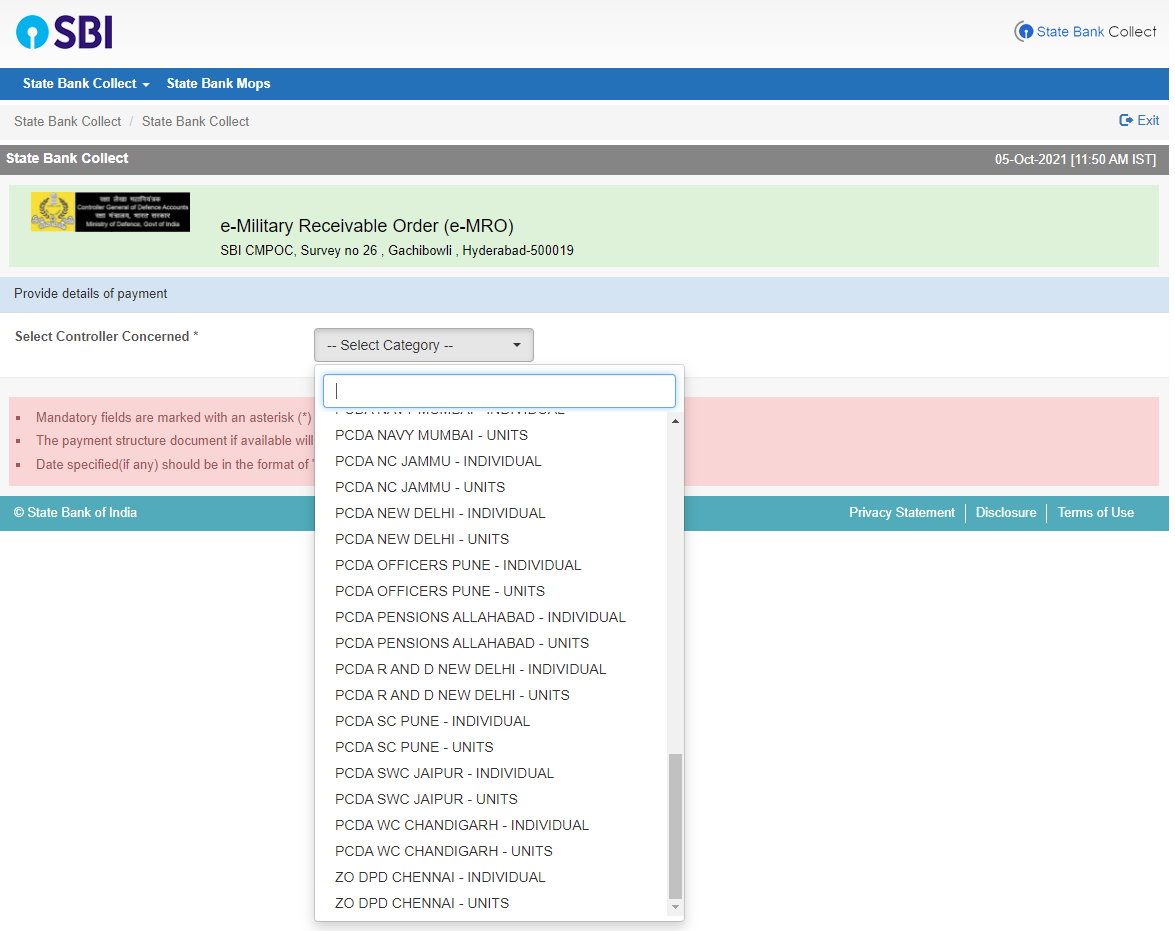Click the Exit icon
Viewport: 1175px width, 931px height.
[x=1126, y=120]
